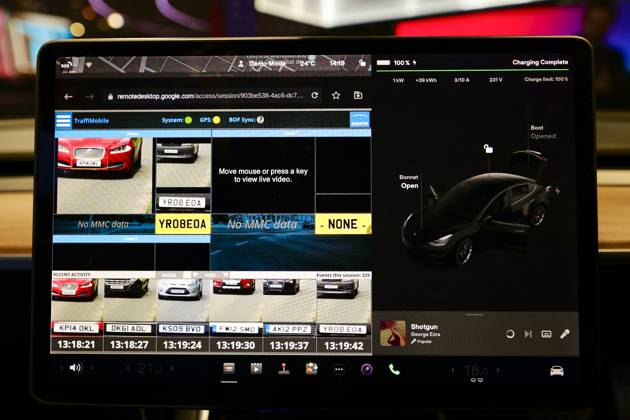The width and height of the screenshot is (630, 420).
Task: Click the blue logo button right of the TraffiMobile header
Action: (360, 120)
